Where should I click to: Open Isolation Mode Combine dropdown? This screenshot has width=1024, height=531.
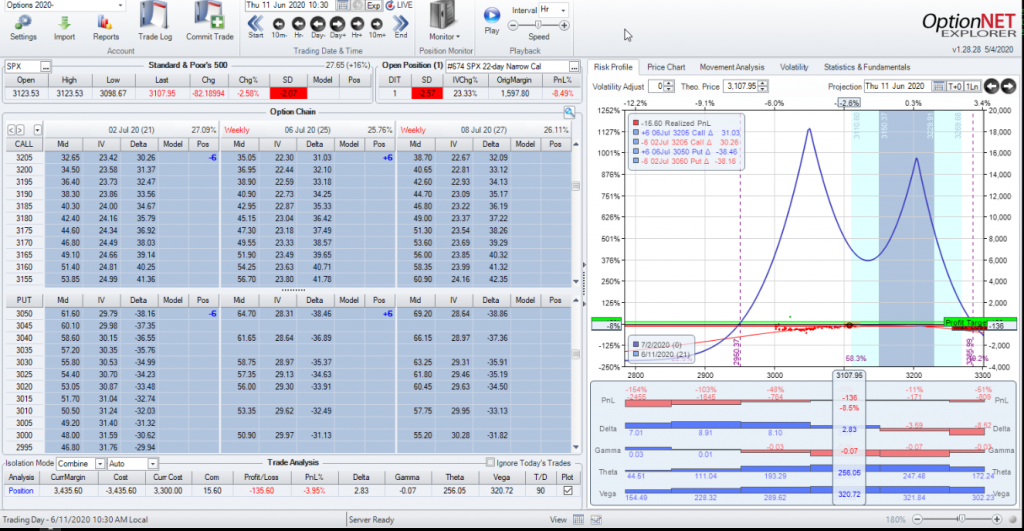coord(100,464)
